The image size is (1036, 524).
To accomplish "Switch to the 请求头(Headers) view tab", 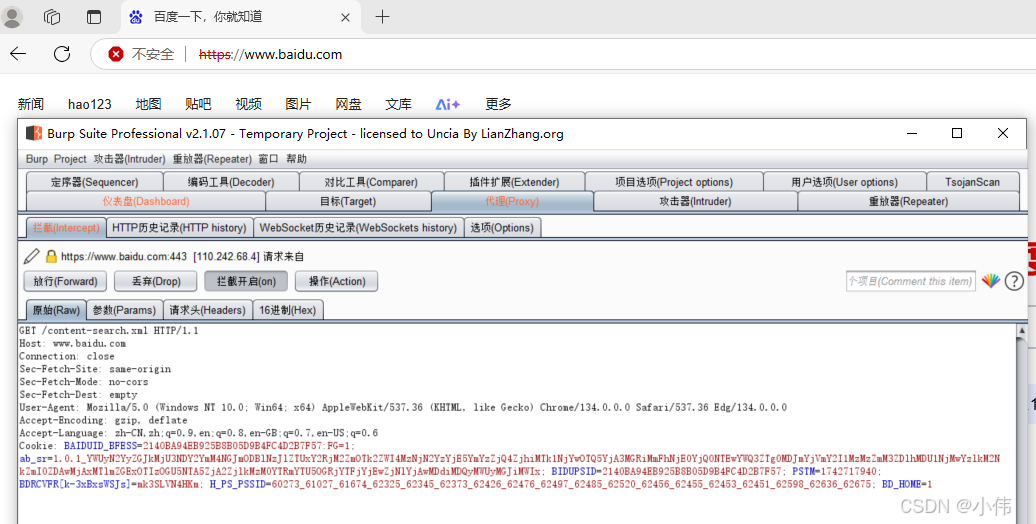I will [207, 310].
